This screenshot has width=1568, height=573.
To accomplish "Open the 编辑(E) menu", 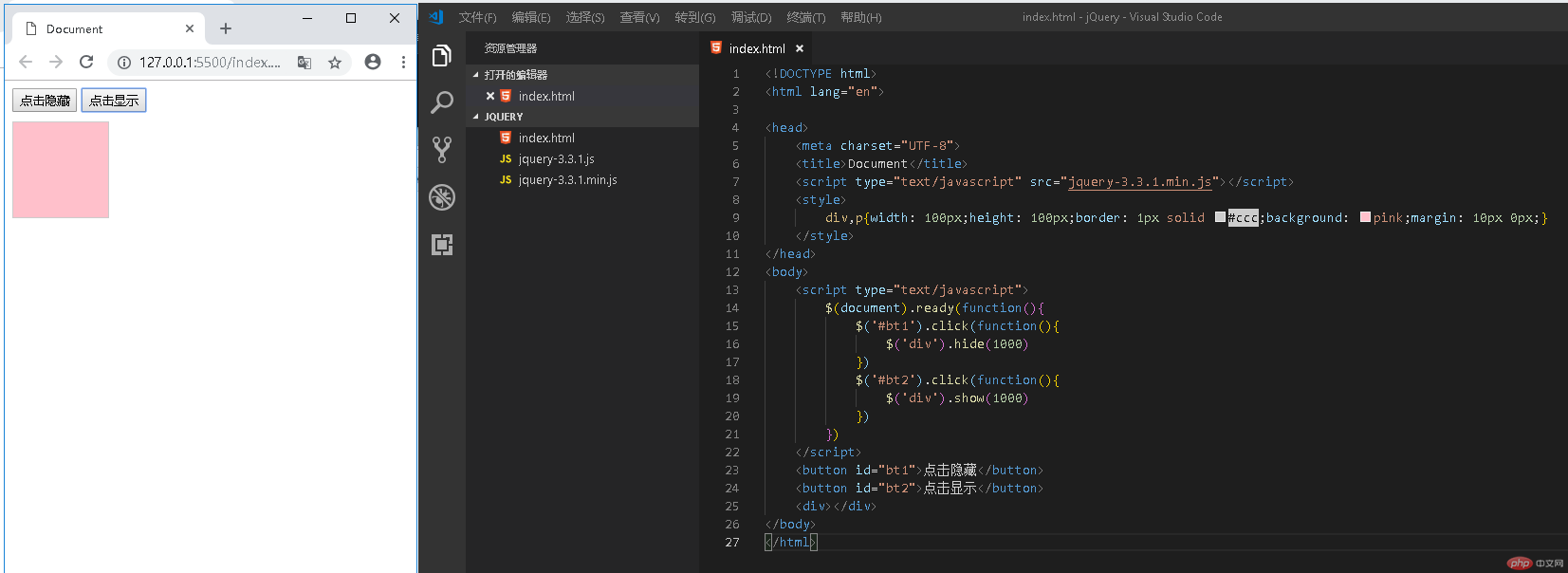I will pyautogui.click(x=531, y=17).
